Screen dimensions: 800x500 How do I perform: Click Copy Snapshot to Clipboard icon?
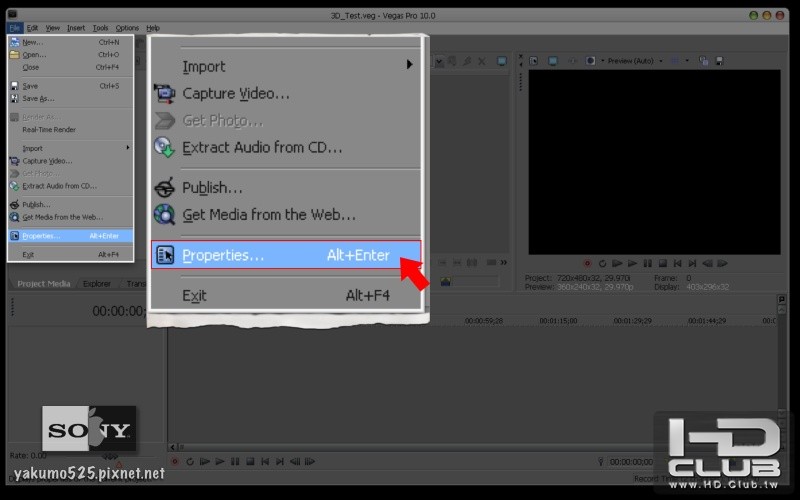click(704, 61)
